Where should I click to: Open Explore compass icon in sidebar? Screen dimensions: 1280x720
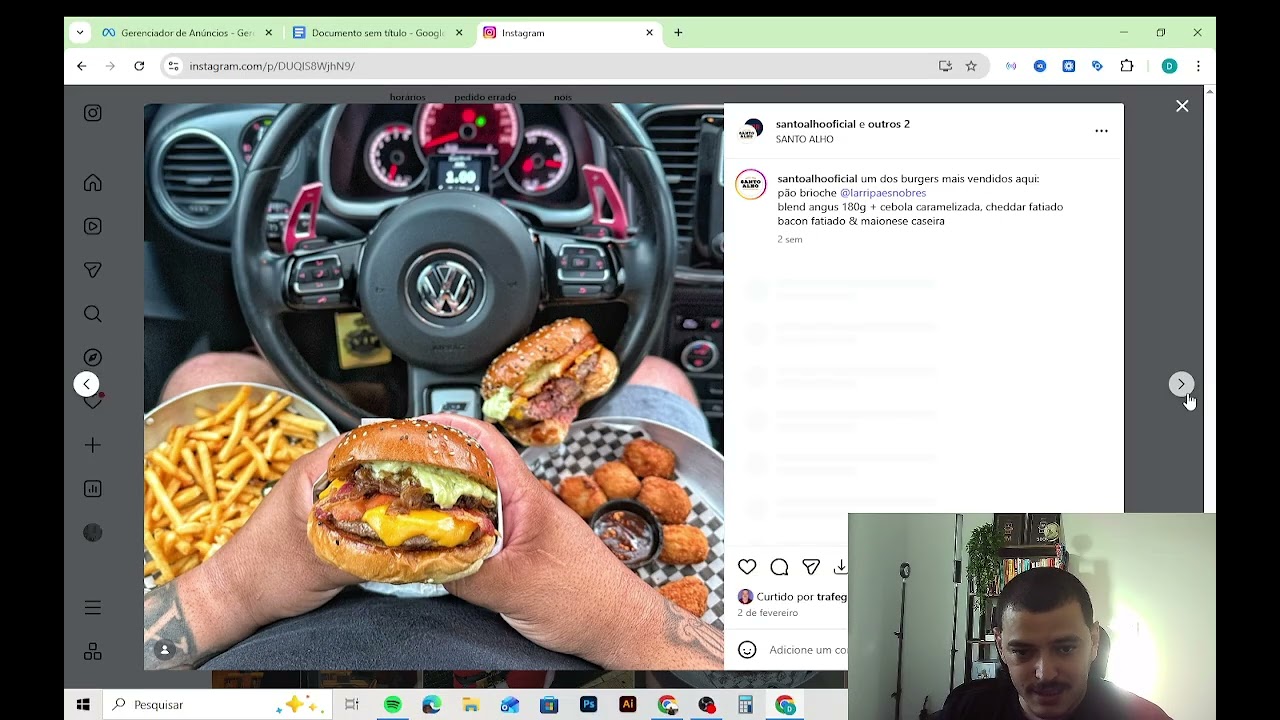(92, 357)
